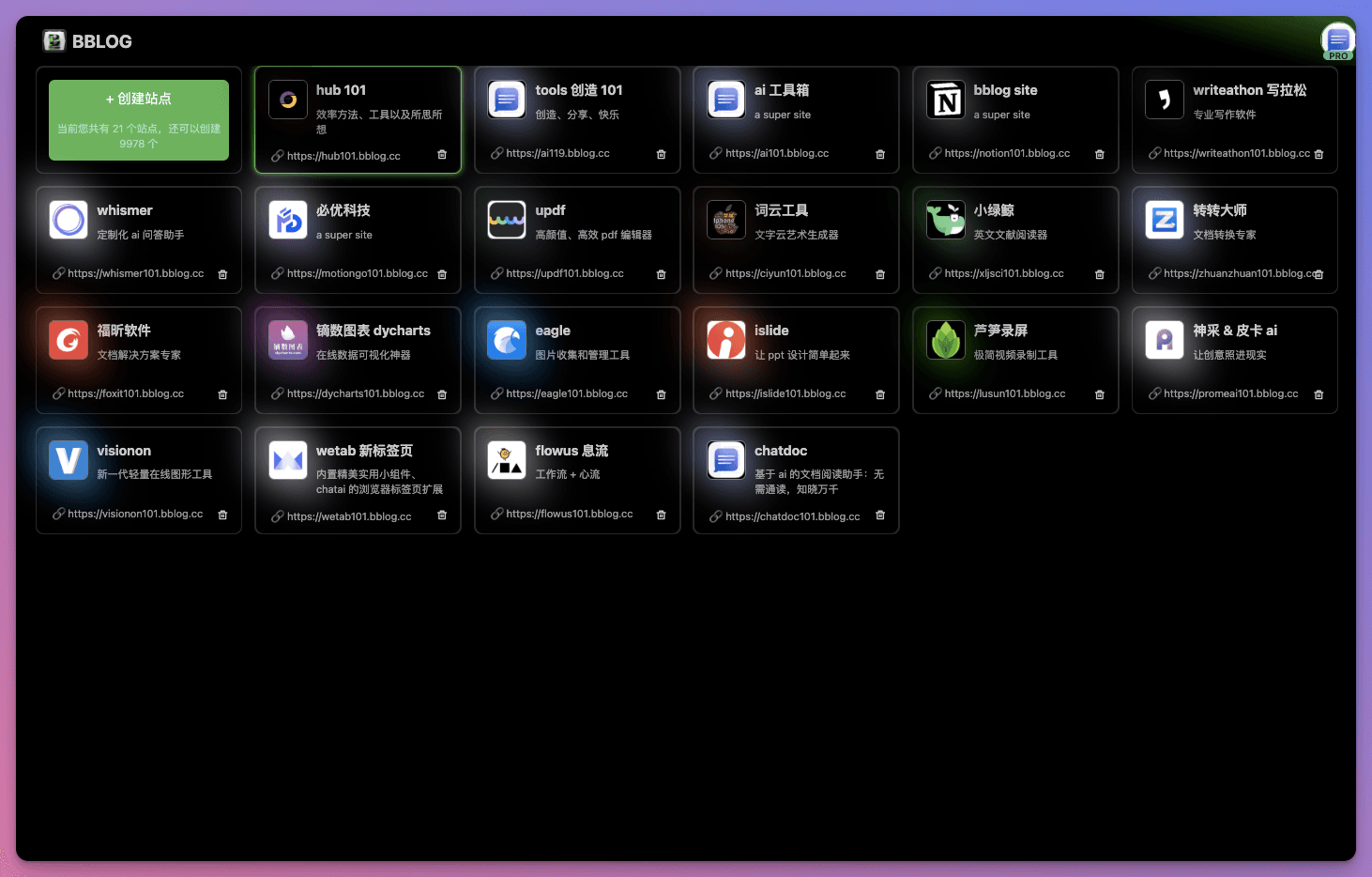Open link https://ai119.bblog.cc
The width and height of the screenshot is (1372, 877).
tap(557, 153)
